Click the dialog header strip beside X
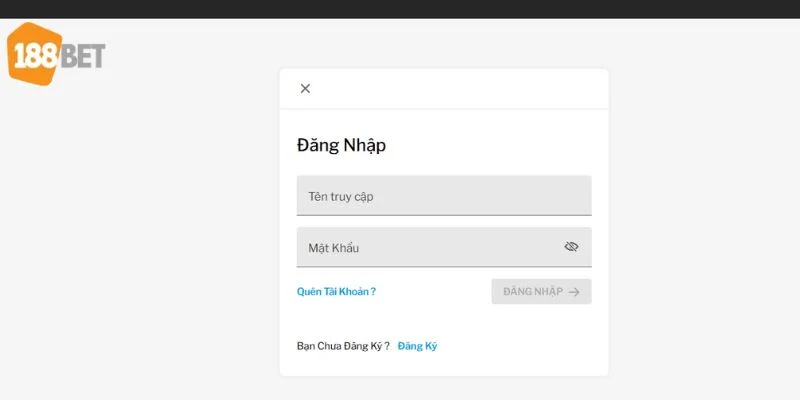 pos(460,88)
